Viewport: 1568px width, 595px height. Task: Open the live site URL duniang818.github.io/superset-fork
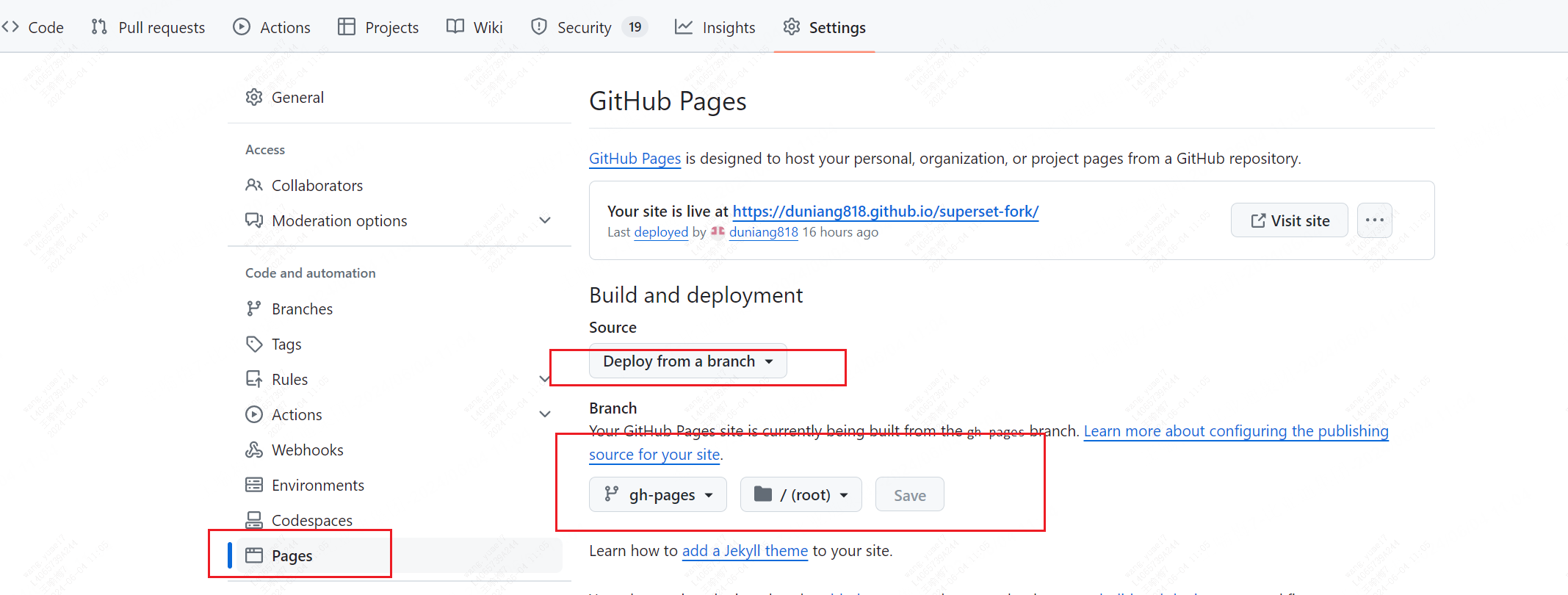886,212
